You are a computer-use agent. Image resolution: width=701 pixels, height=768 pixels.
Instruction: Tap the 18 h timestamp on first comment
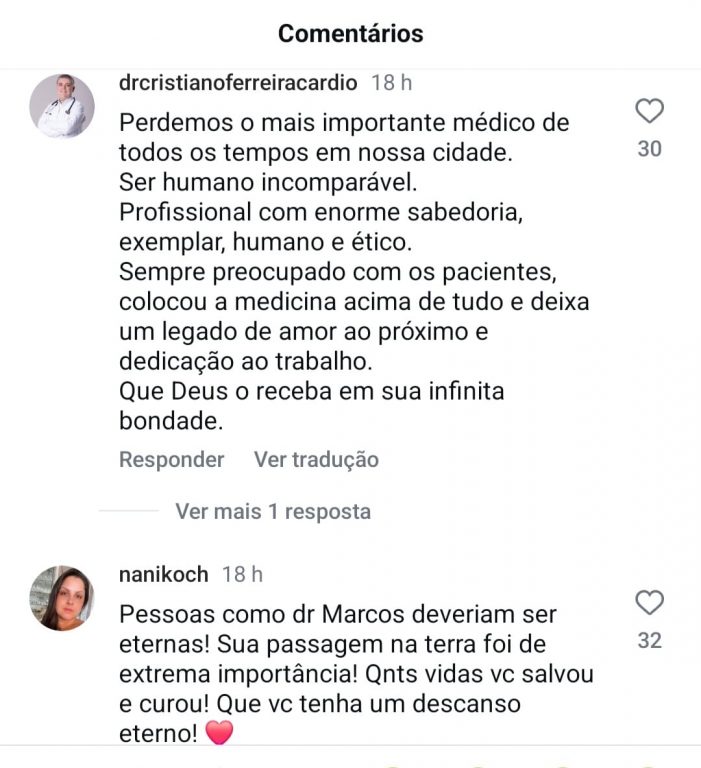[x=391, y=82]
